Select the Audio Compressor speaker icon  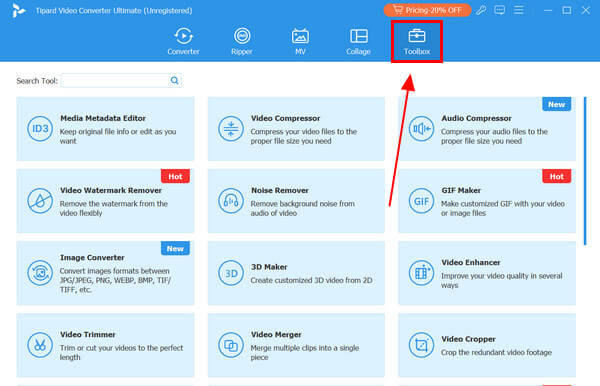click(421, 129)
